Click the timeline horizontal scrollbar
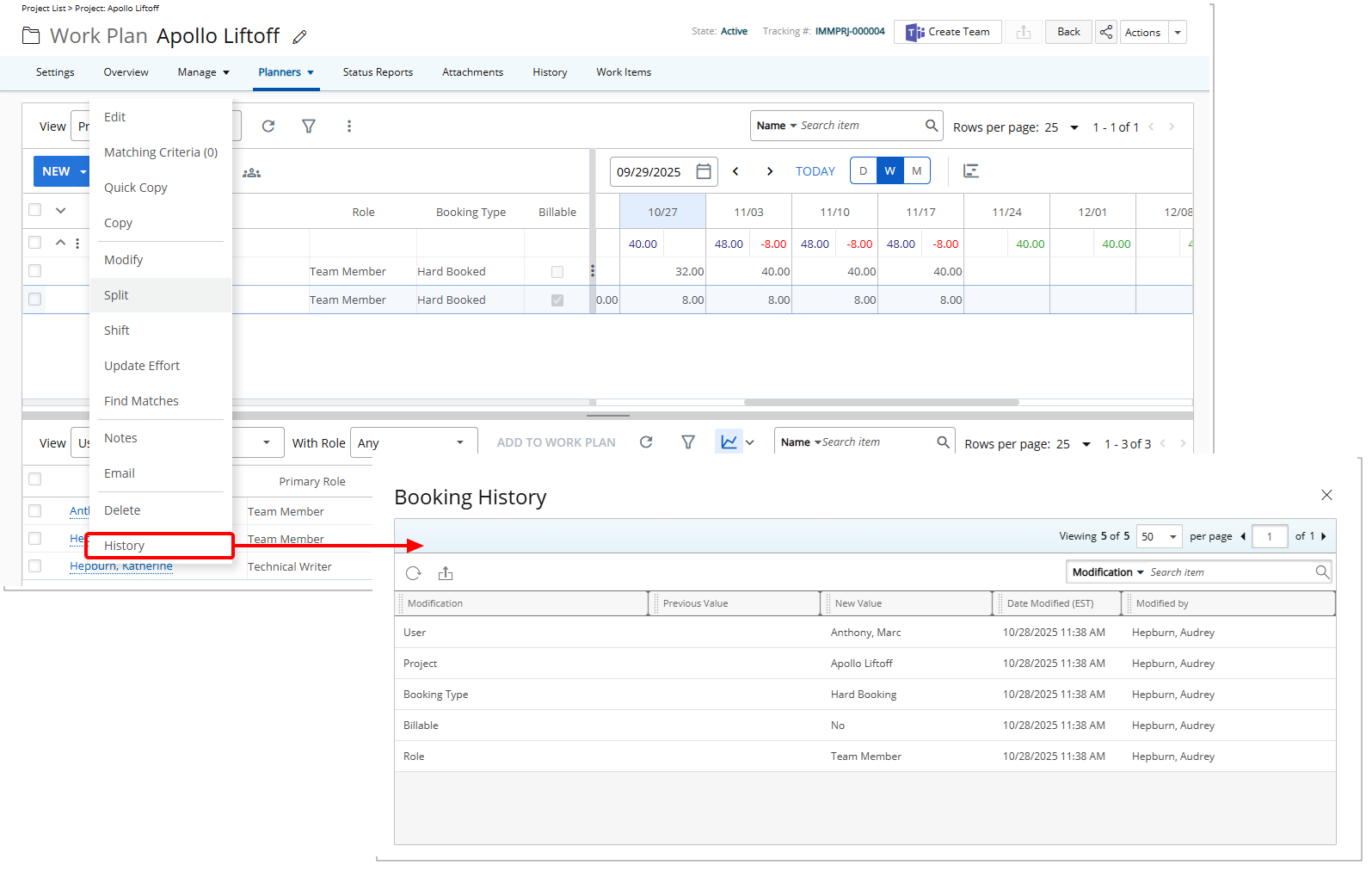The width and height of the screenshot is (1372, 871). (882, 402)
